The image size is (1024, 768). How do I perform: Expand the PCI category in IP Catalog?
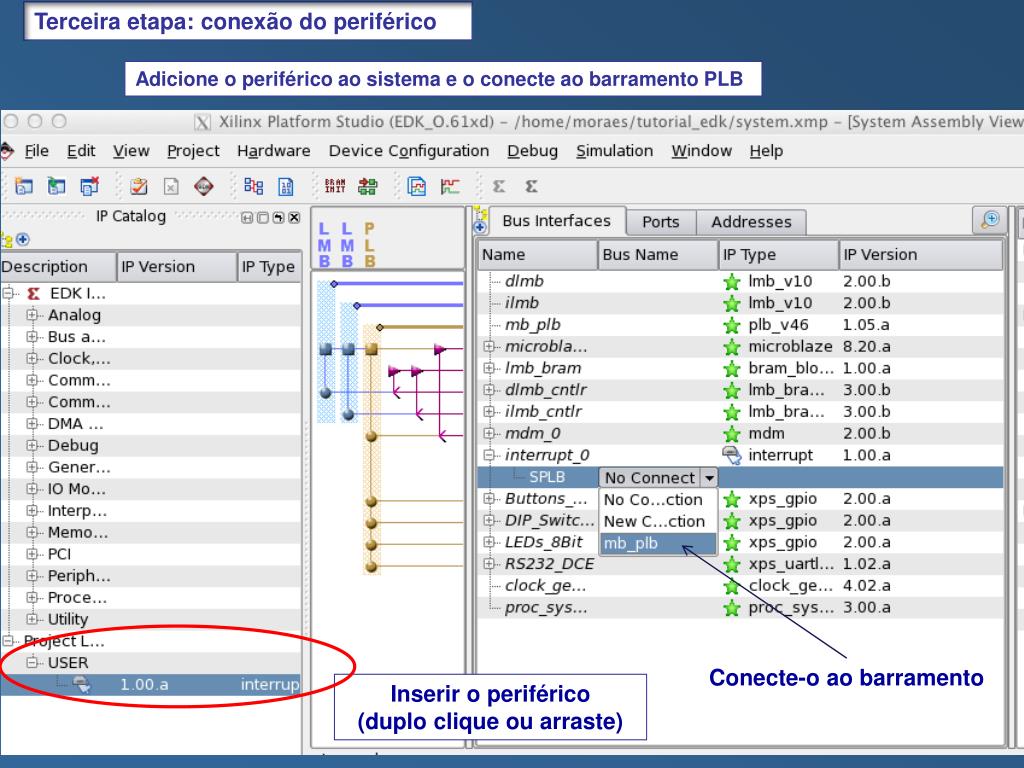[31, 554]
